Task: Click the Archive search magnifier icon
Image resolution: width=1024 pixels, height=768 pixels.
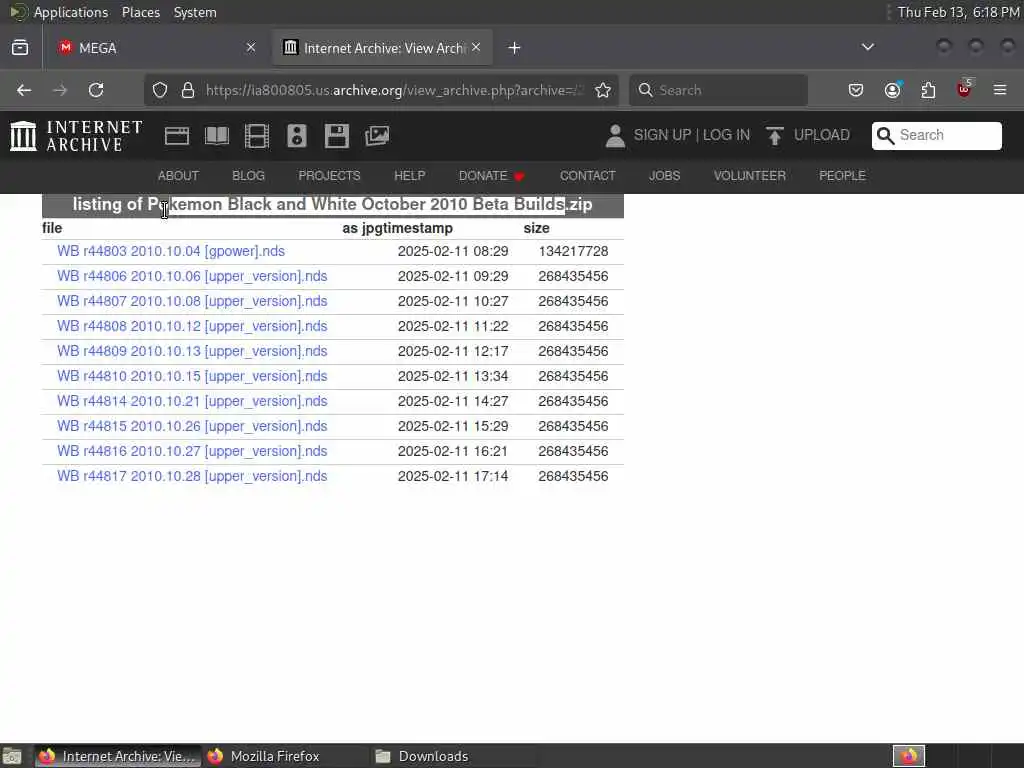Action: click(x=886, y=135)
